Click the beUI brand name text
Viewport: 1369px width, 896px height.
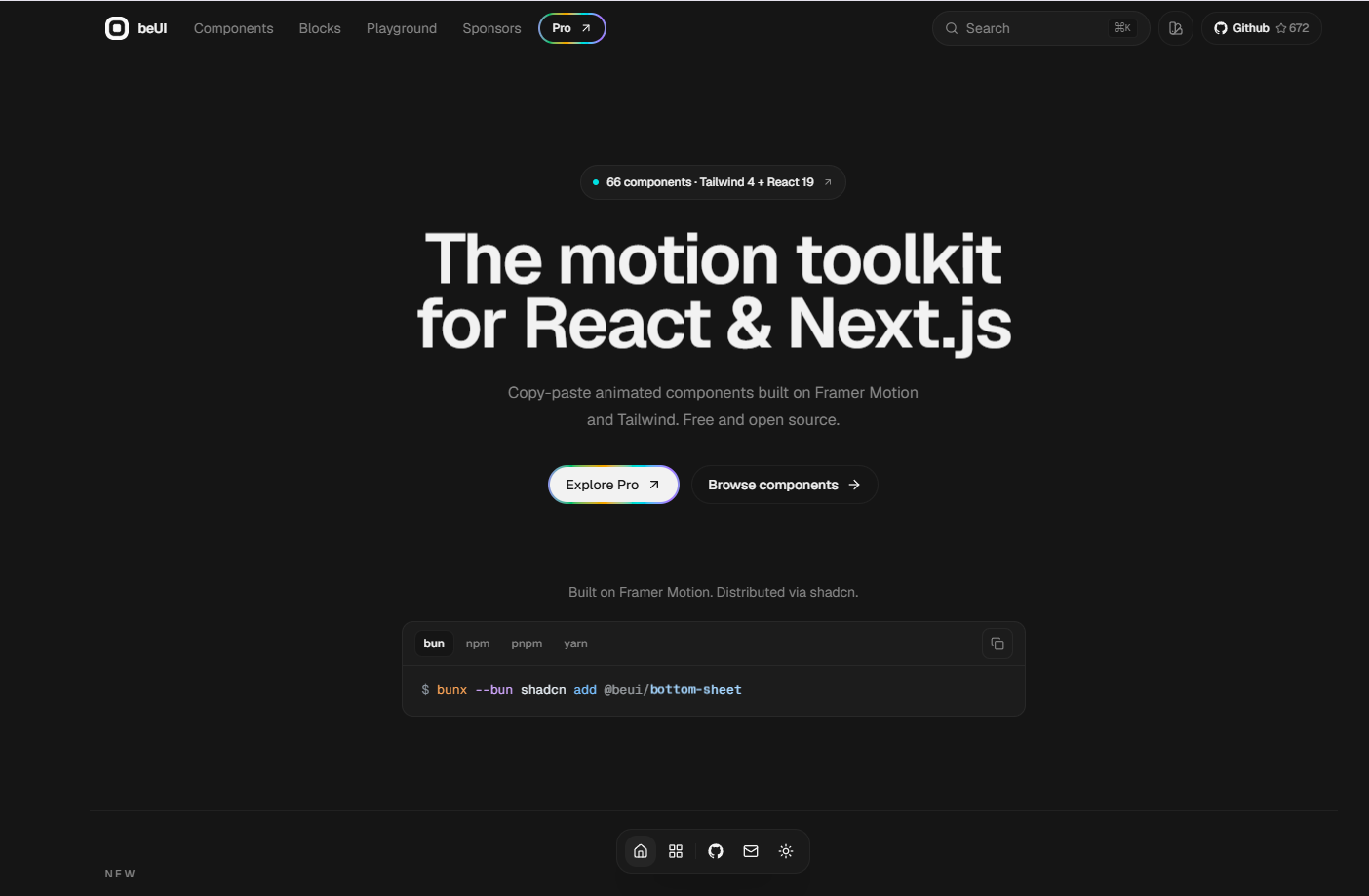pos(152,28)
